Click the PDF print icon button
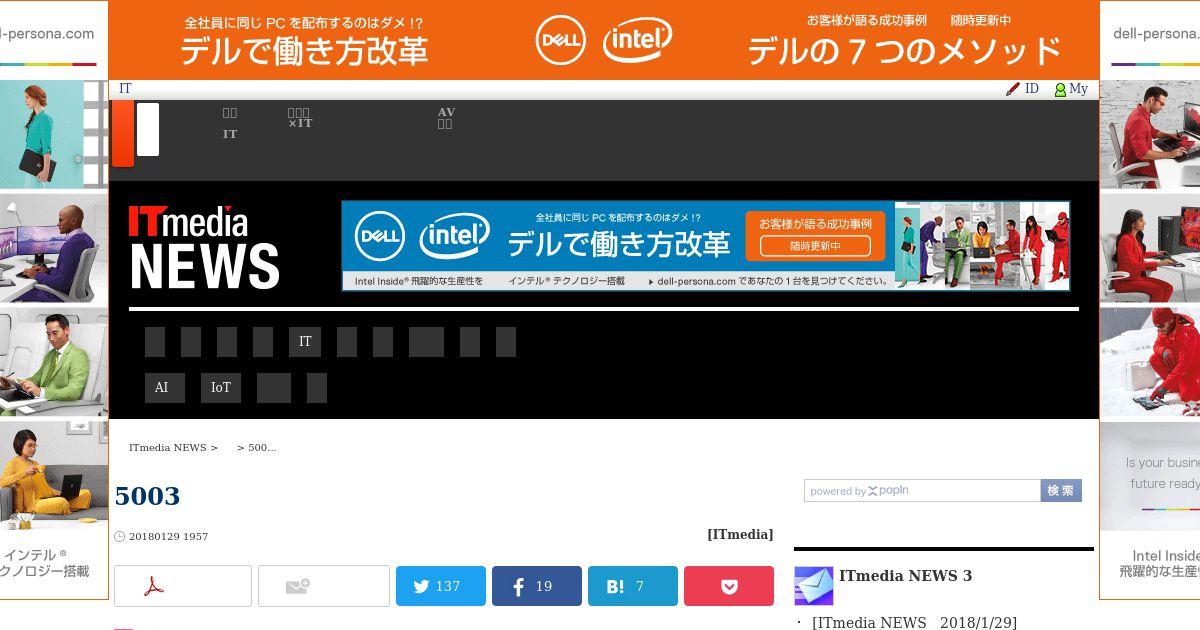1200x630 pixels. click(x=183, y=586)
